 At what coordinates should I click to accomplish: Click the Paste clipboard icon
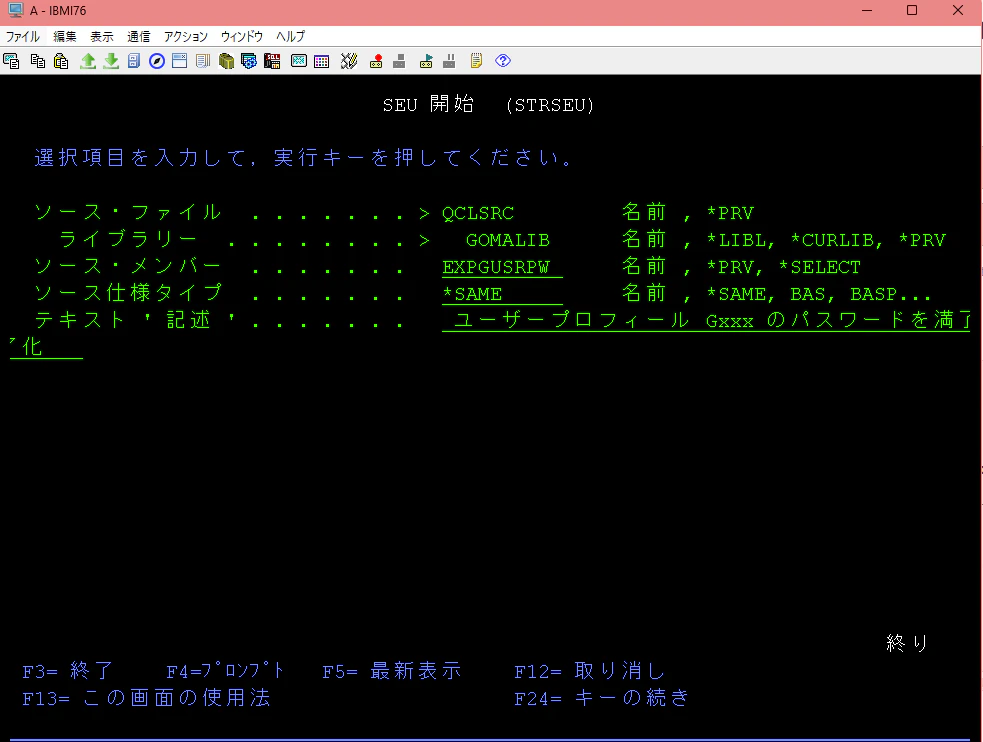point(61,61)
